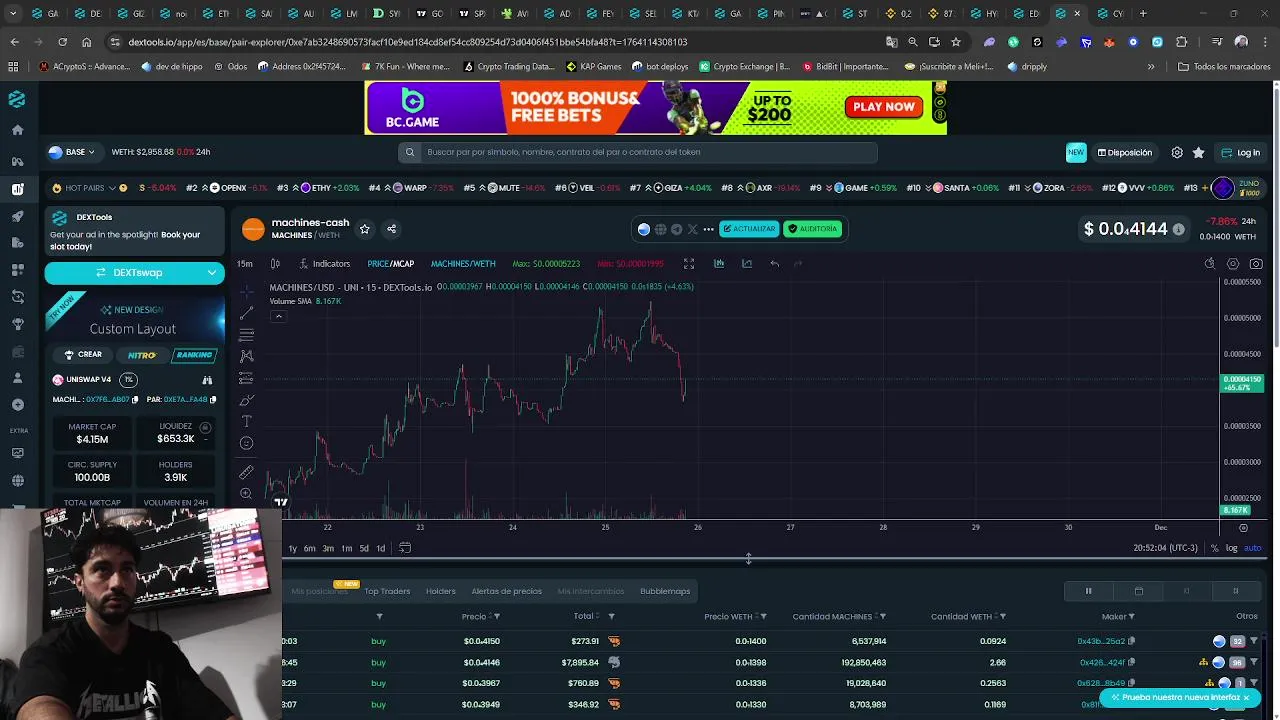The width and height of the screenshot is (1280, 720).
Task: Share the machines-cash pair via share icon
Action: [x=391, y=229]
